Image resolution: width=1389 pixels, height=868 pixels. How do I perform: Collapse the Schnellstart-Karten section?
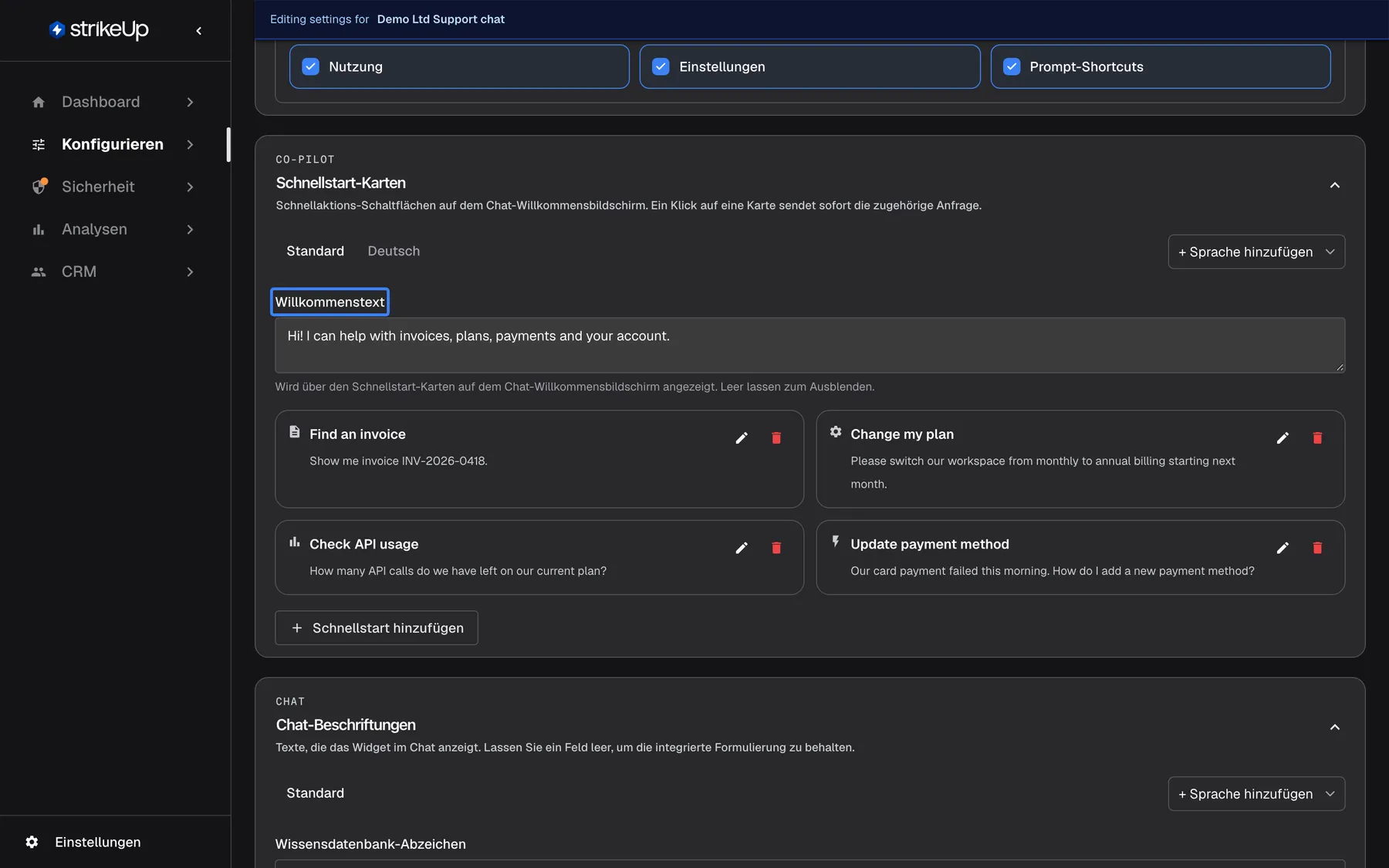[1335, 185]
